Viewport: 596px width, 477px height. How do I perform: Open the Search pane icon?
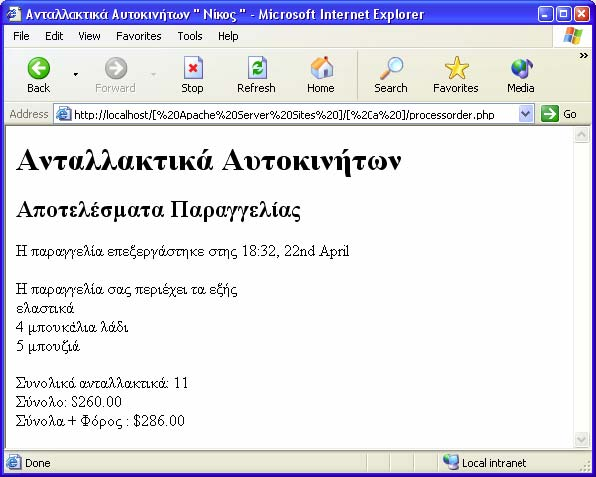coord(391,68)
